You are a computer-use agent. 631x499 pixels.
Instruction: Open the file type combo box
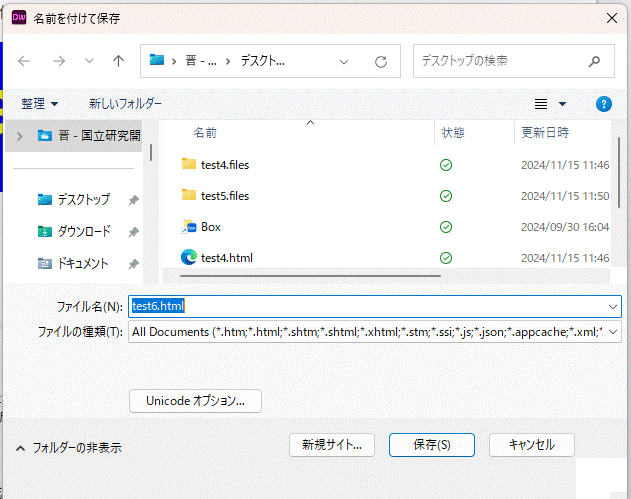[374, 332]
